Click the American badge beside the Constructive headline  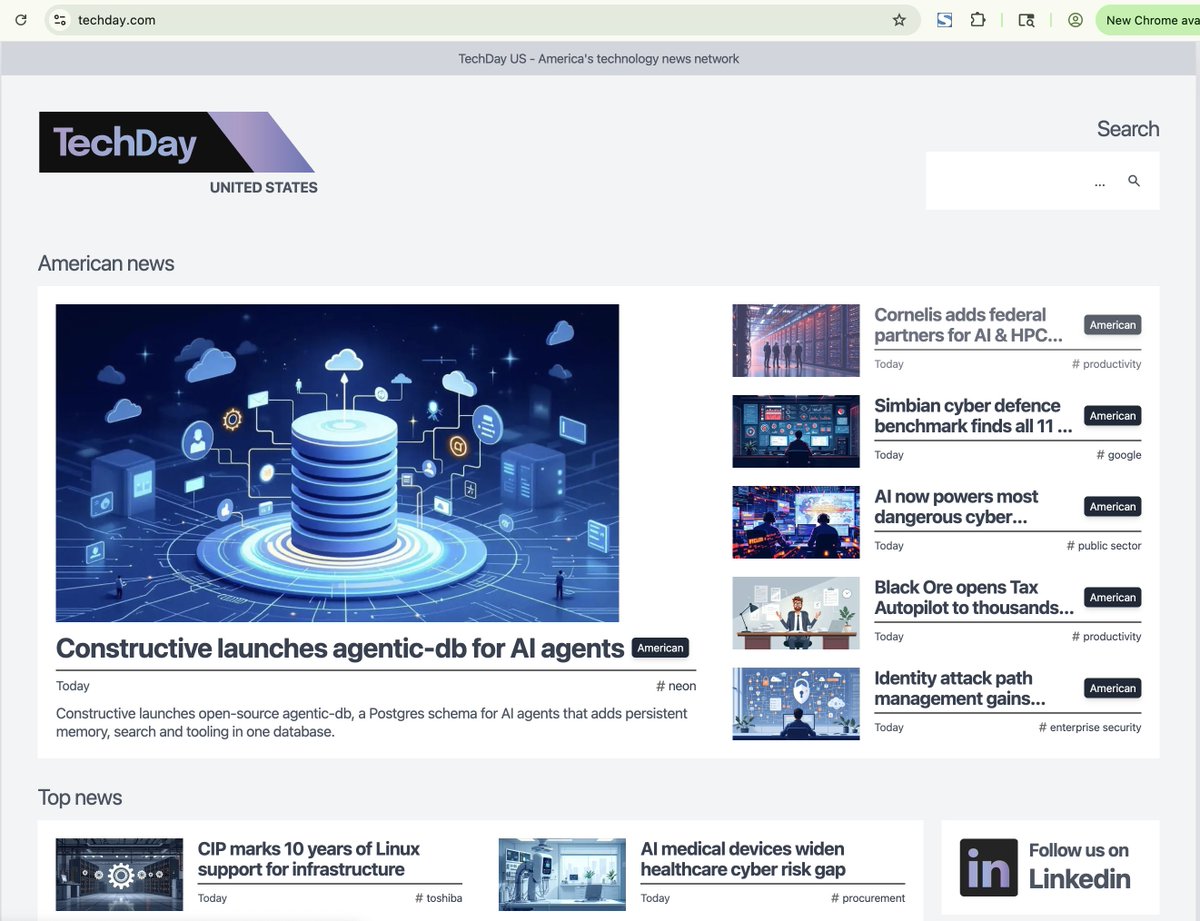point(660,648)
